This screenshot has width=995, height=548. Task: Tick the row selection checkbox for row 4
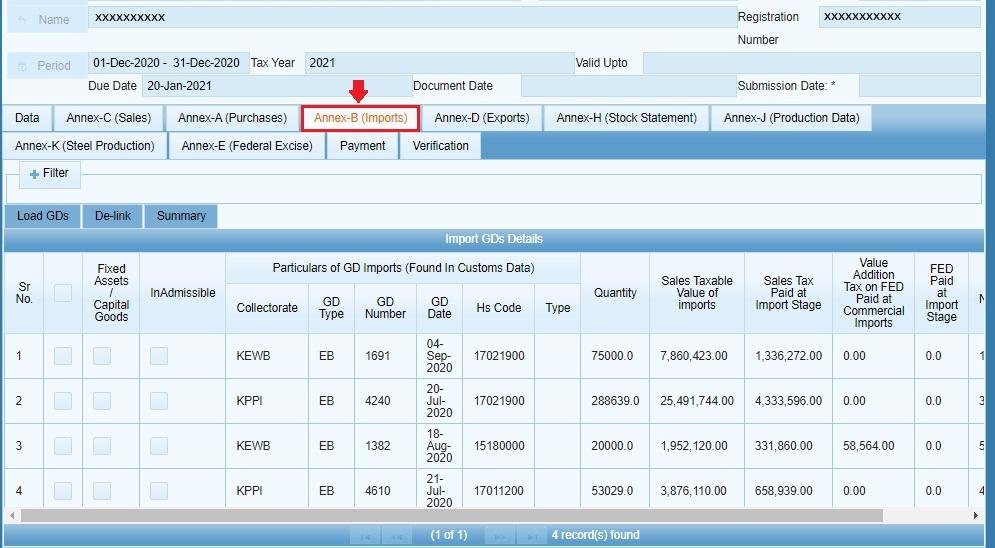[x=63, y=491]
